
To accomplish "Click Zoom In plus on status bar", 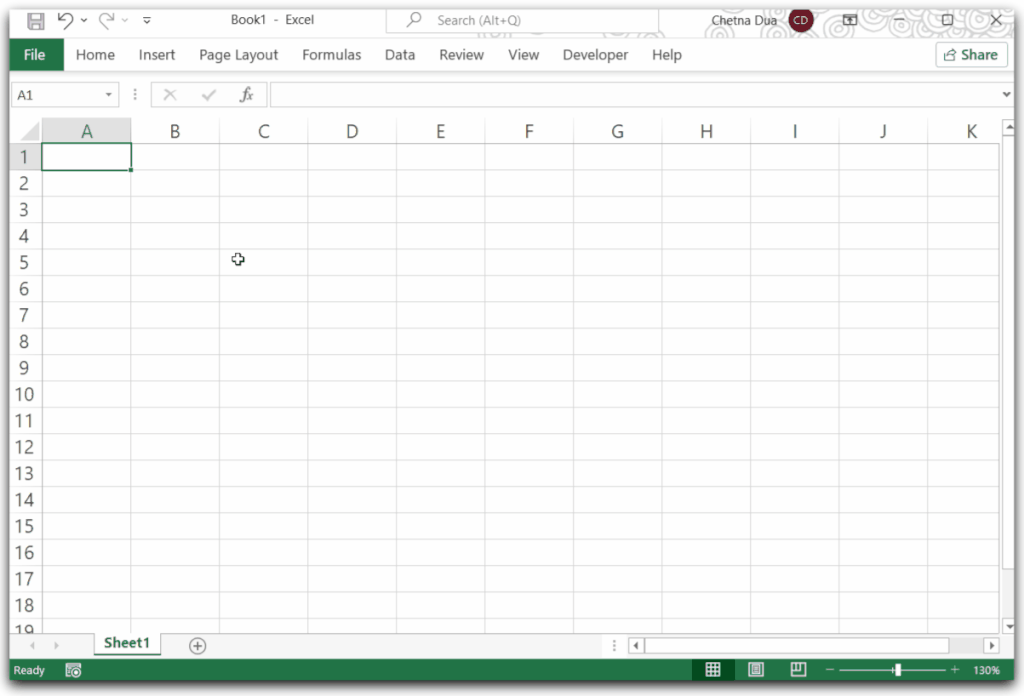I will pyautogui.click(x=954, y=670).
